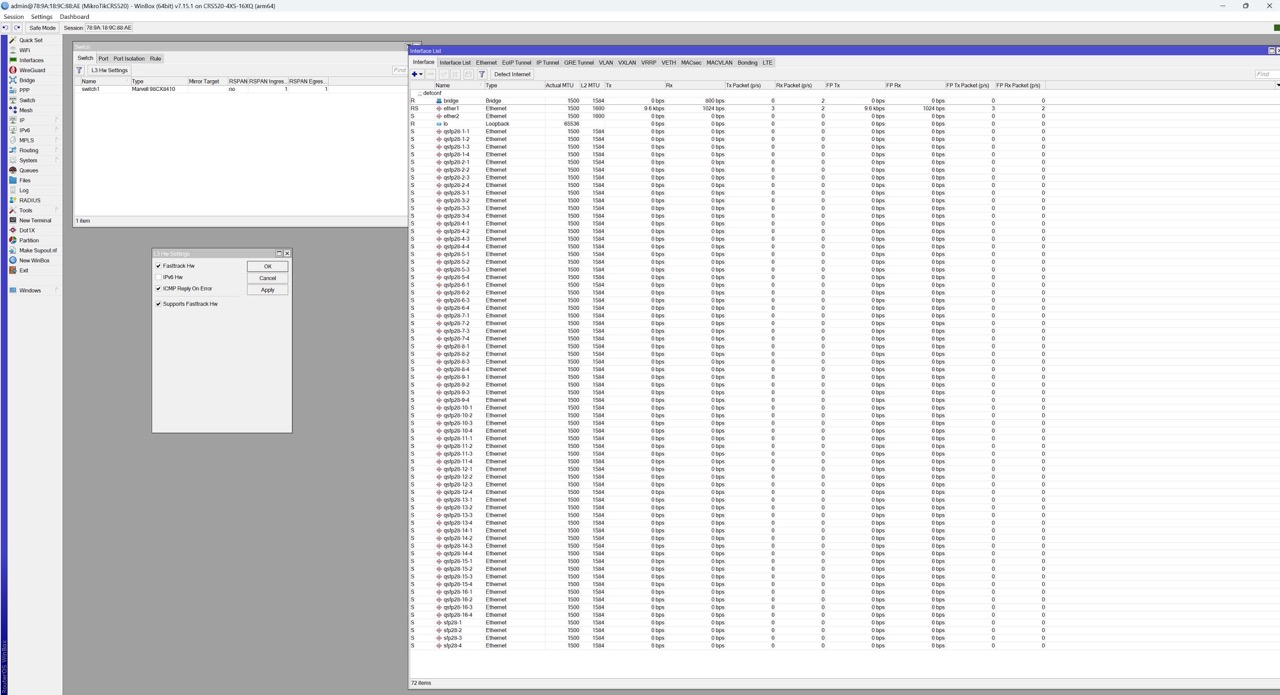Open the Queues section
This screenshot has width=1280, height=695.
(28, 170)
